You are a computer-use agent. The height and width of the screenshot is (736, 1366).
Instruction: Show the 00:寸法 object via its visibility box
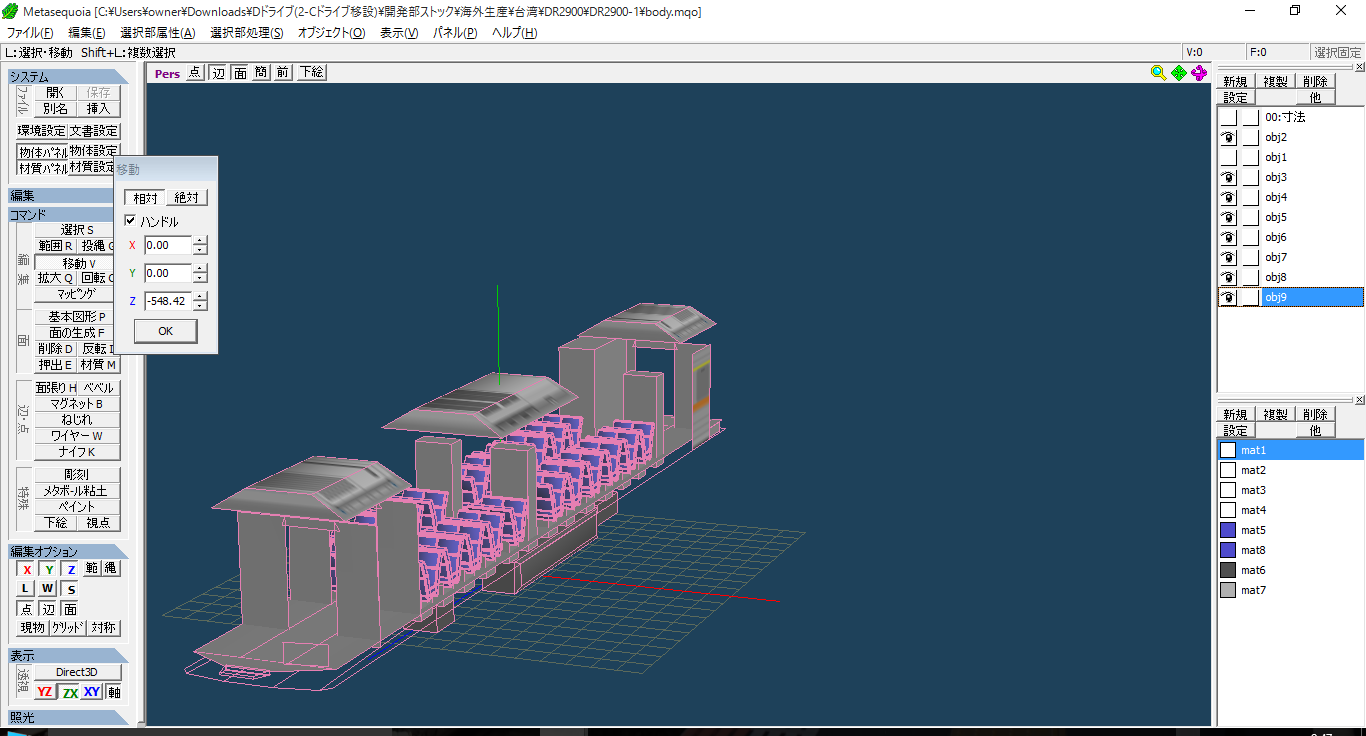(1228, 117)
